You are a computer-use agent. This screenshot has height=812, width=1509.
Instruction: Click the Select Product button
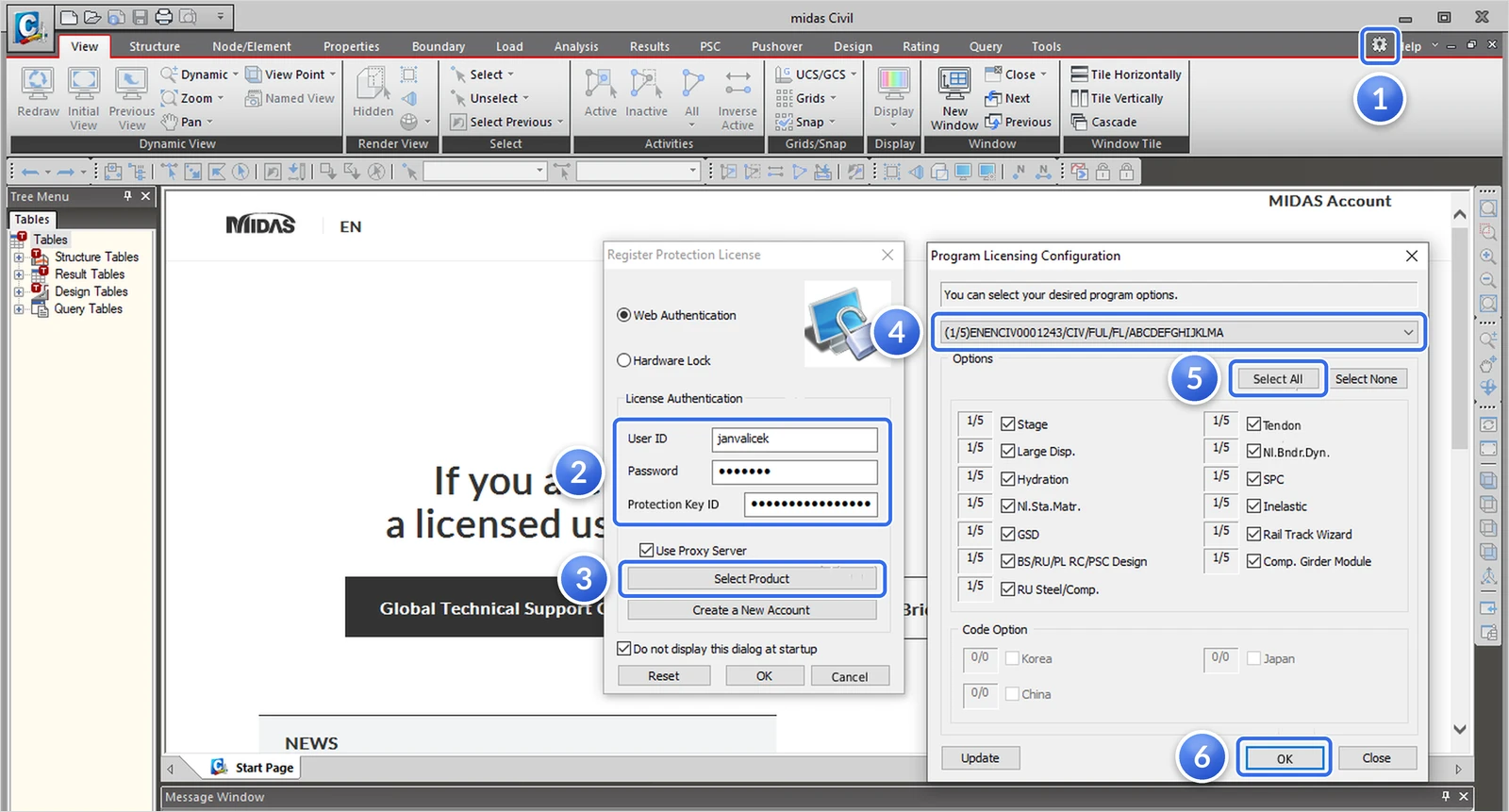pos(752,578)
